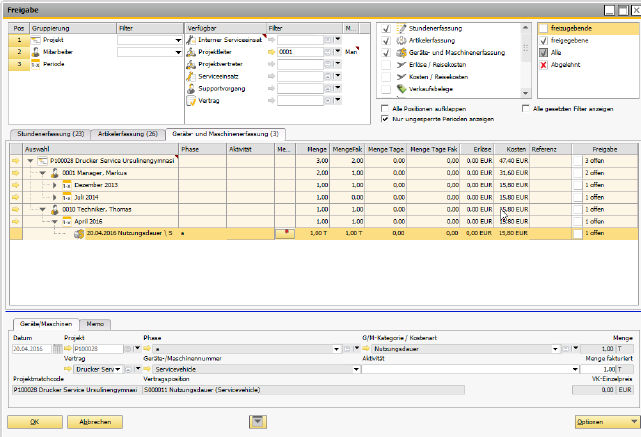Click yellow link arrow on P100028 row
641x437 pixels.
pyautogui.click(x=15, y=160)
